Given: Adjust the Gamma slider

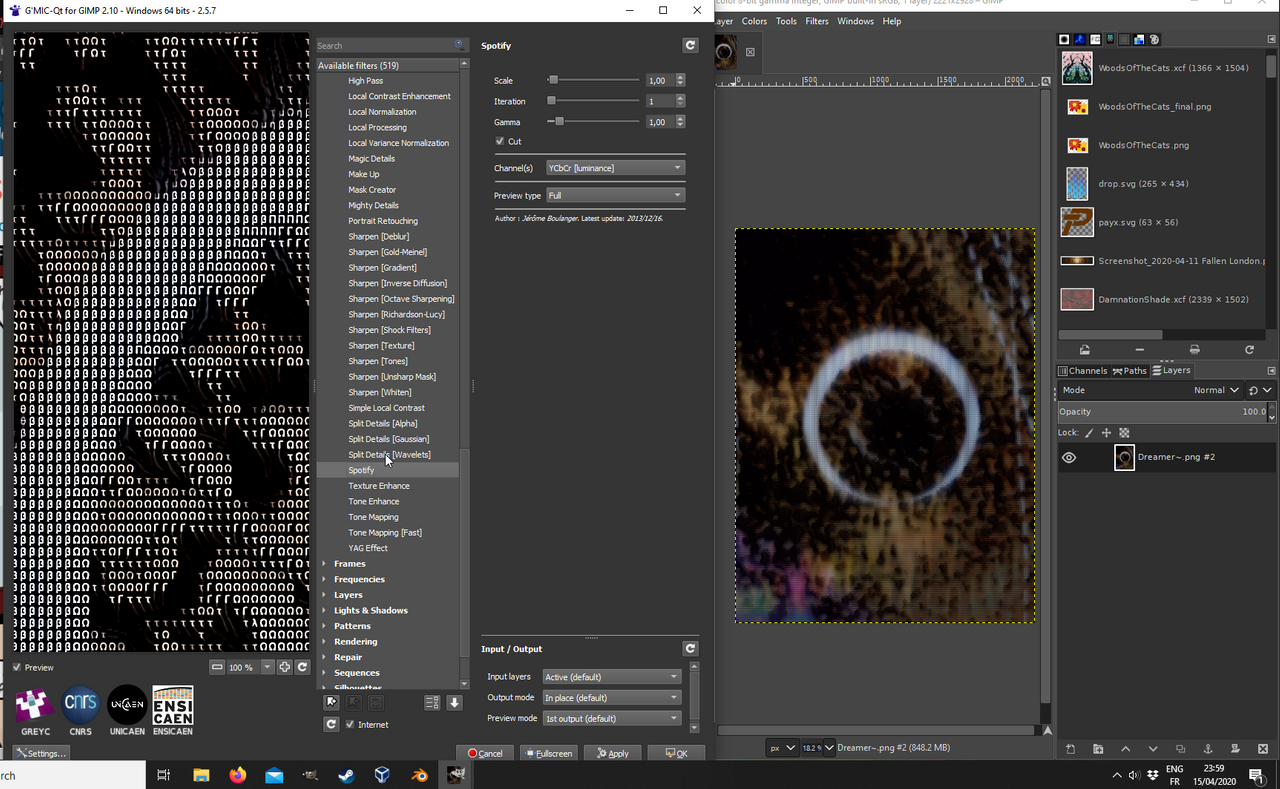Looking at the screenshot, I should (x=593, y=122).
